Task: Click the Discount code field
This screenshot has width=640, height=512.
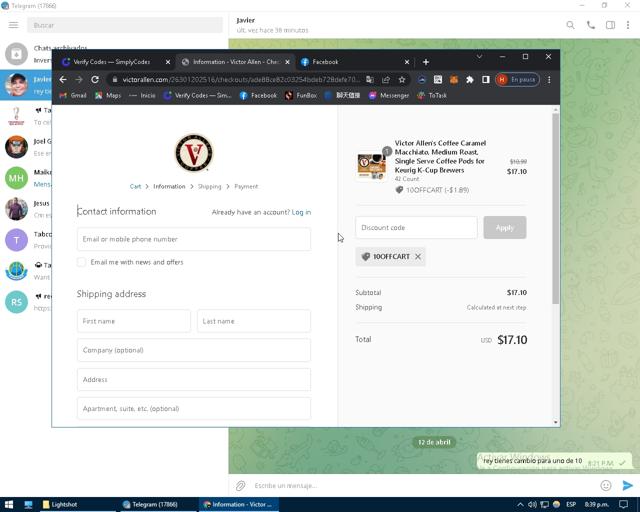Action: tap(416, 228)
